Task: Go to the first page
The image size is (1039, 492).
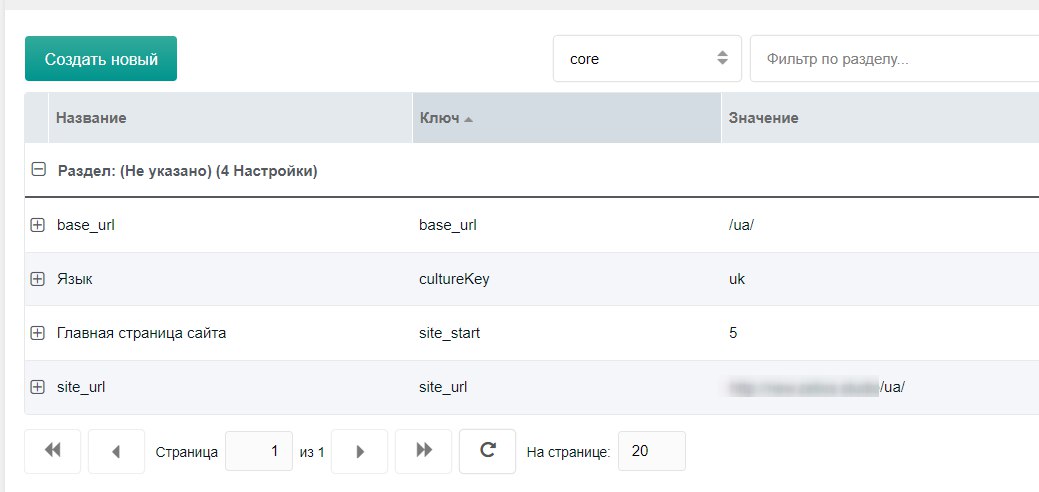Action: 52,451
